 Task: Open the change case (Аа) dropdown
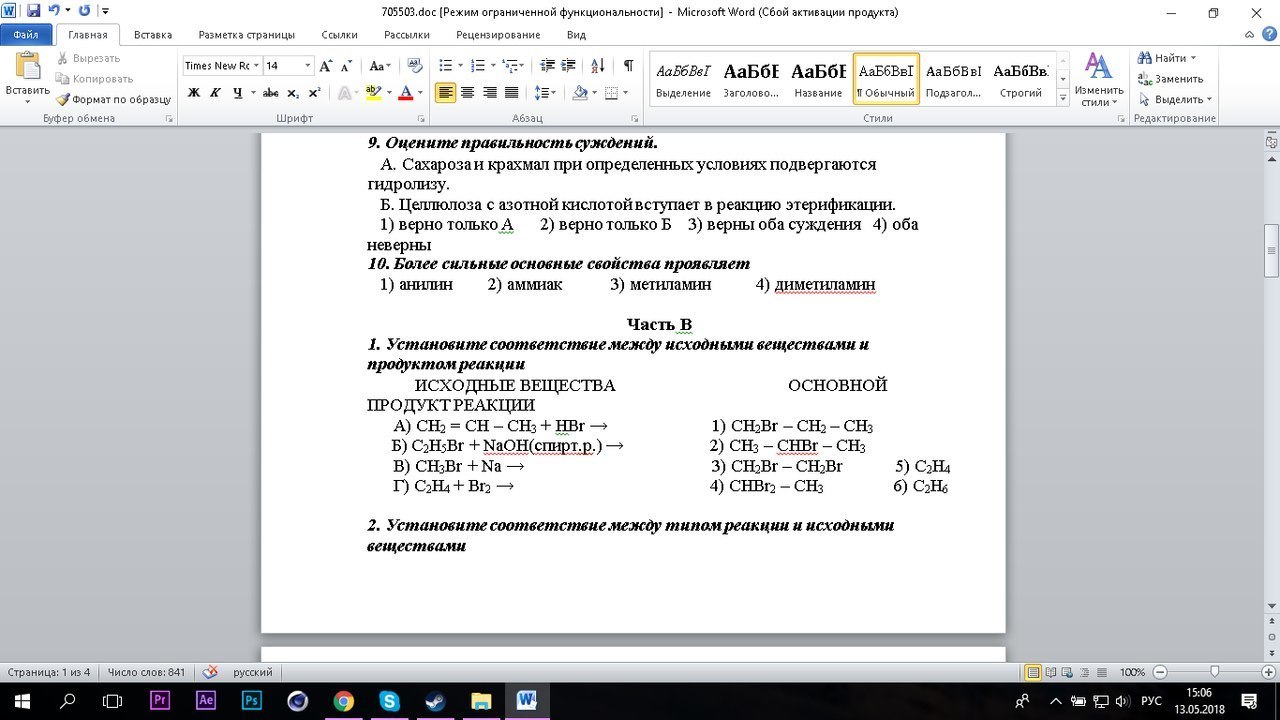coord(380,66)
